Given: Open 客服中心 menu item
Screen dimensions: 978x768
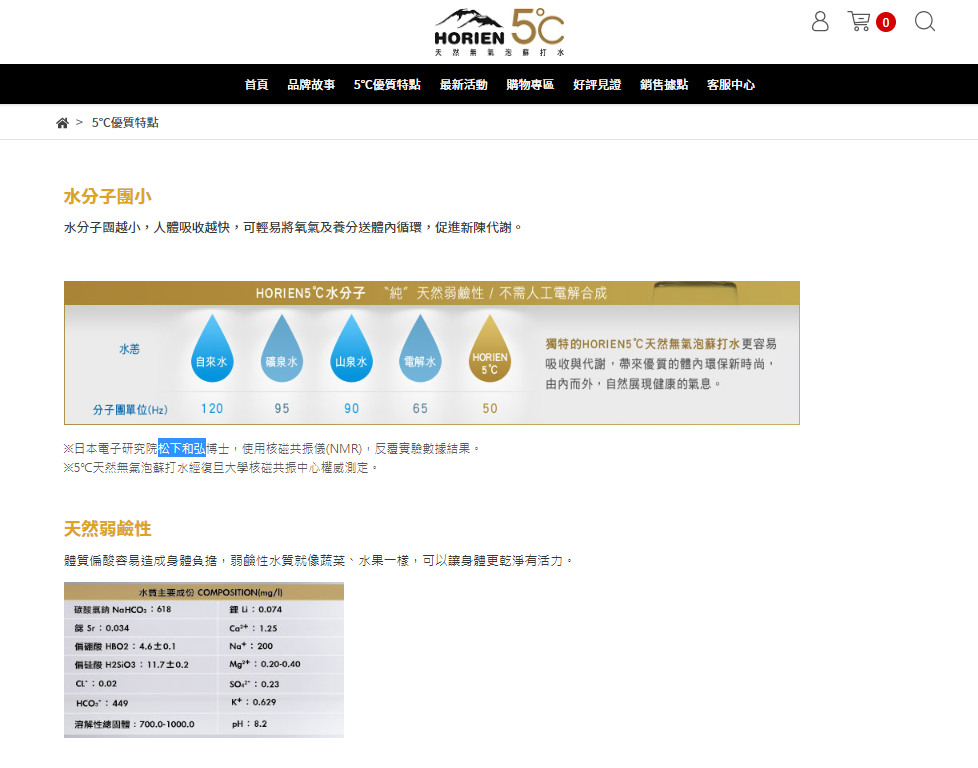Looking at the screenshot, I should 731,84.
